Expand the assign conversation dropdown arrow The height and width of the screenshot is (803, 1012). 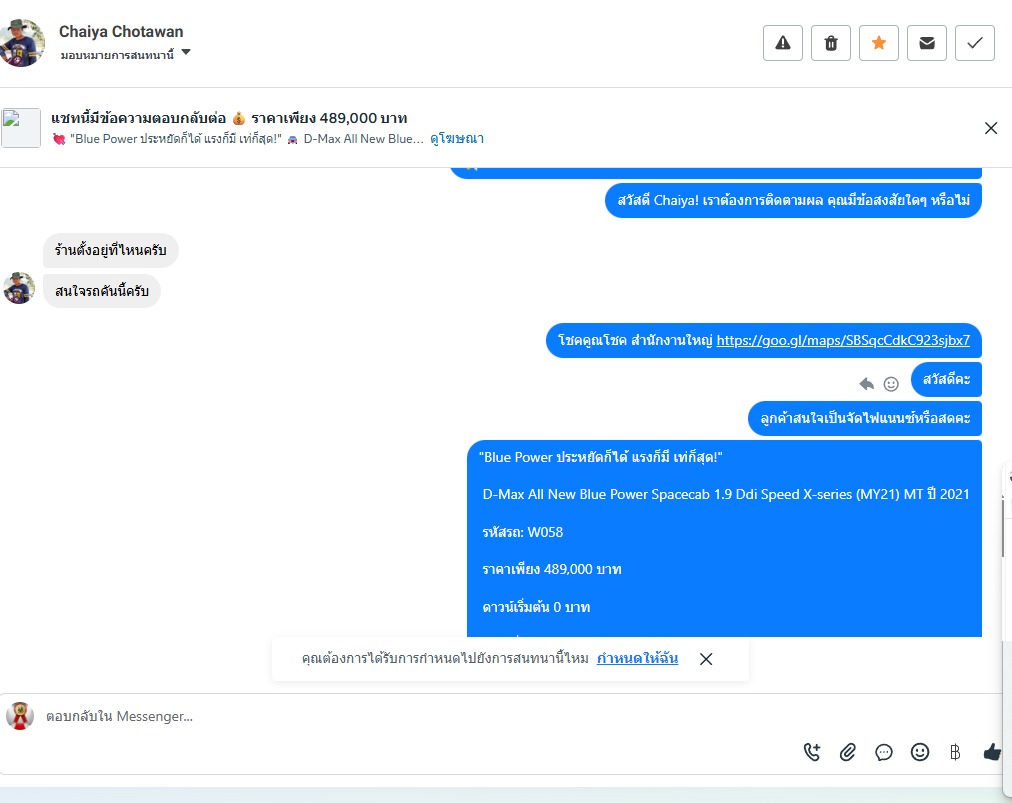[x=186, y=52]
